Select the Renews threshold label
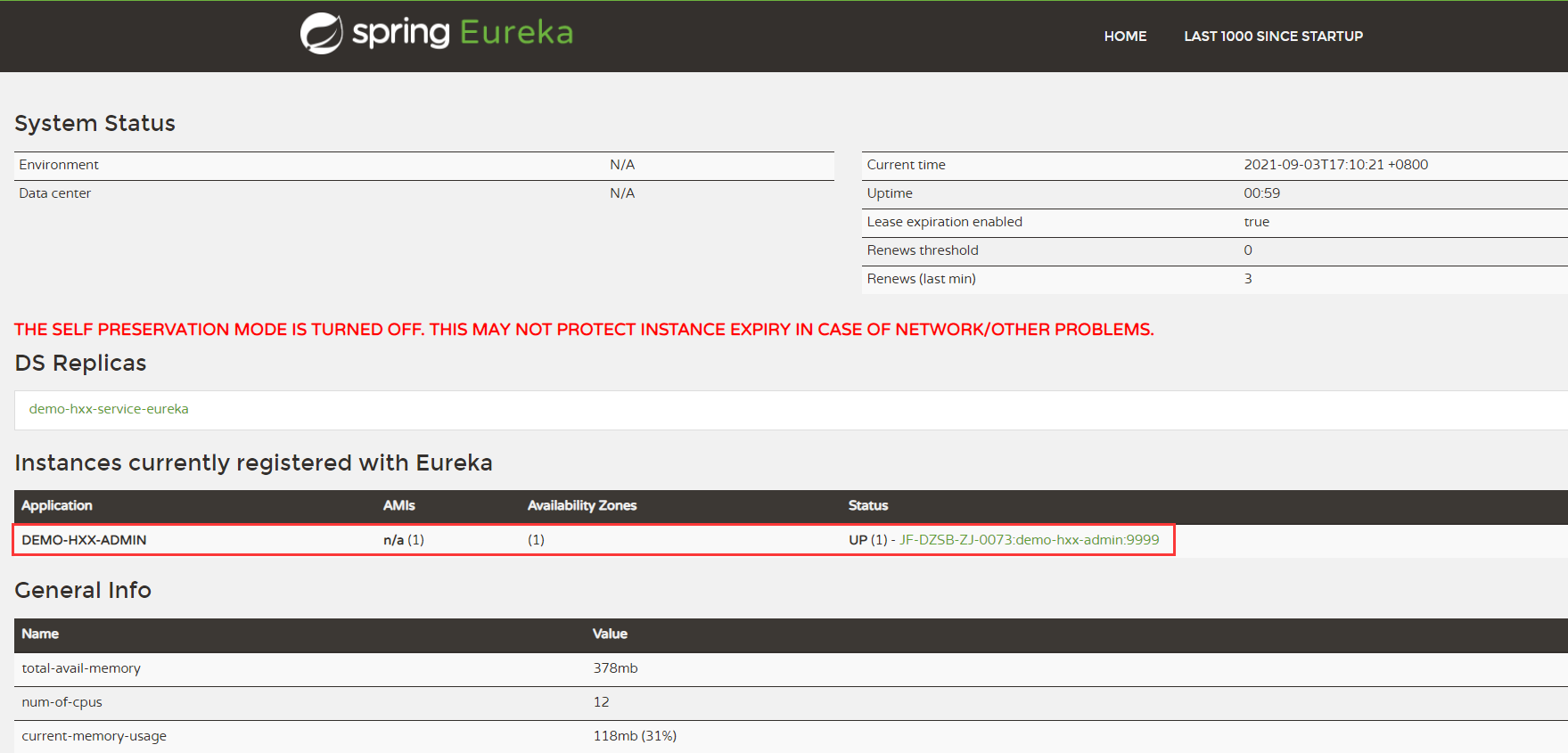The image size is (1568, 753). click(923, 250)
